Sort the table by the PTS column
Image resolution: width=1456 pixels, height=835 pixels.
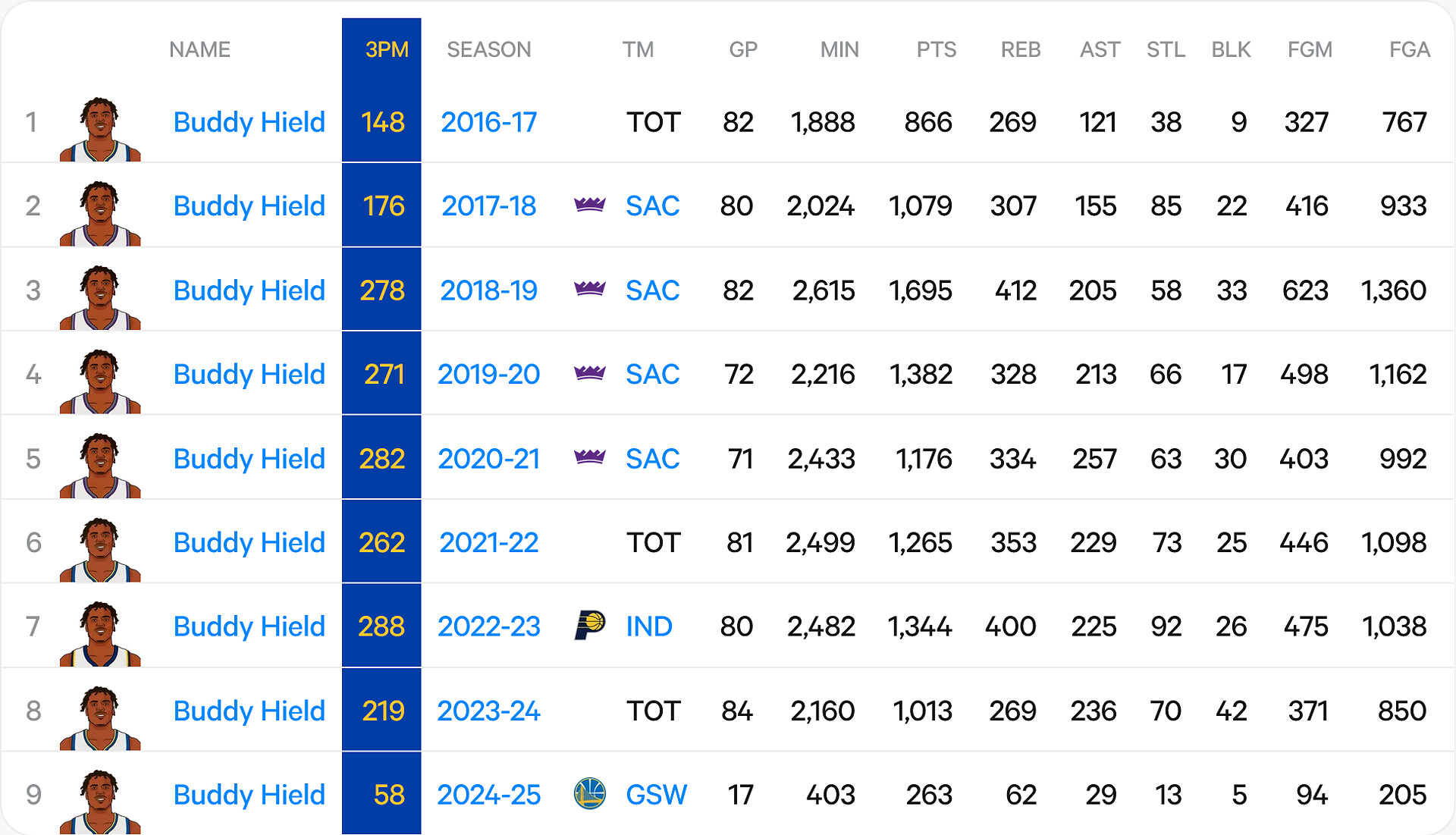point(936,49)
